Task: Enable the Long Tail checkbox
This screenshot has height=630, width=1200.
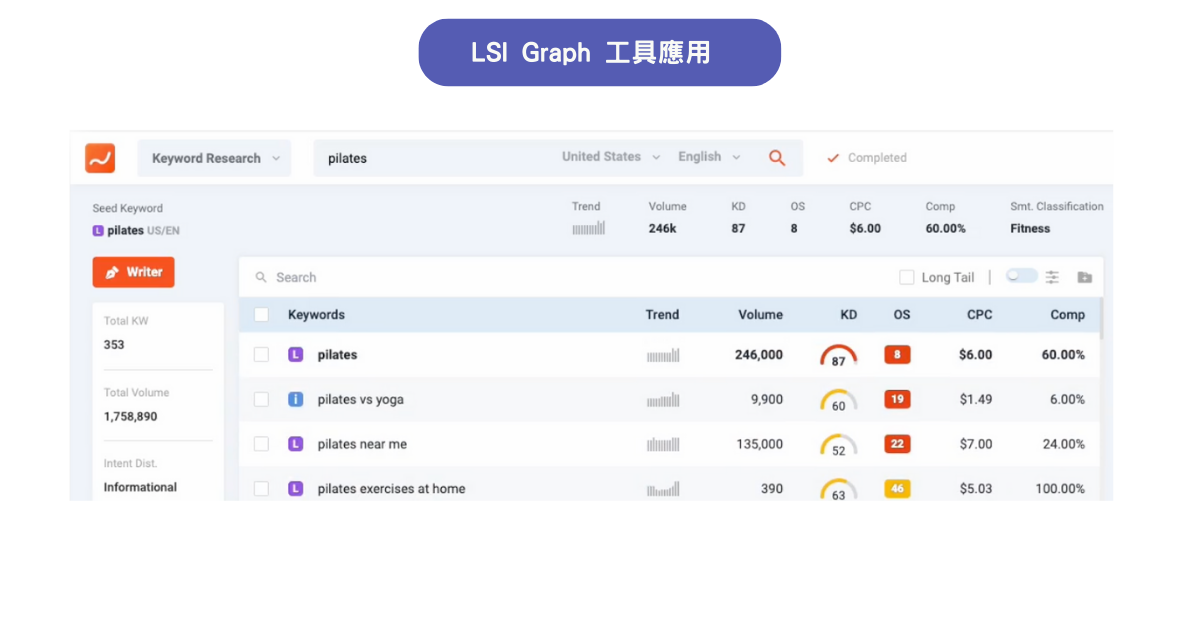Action: tap(907, 277)
